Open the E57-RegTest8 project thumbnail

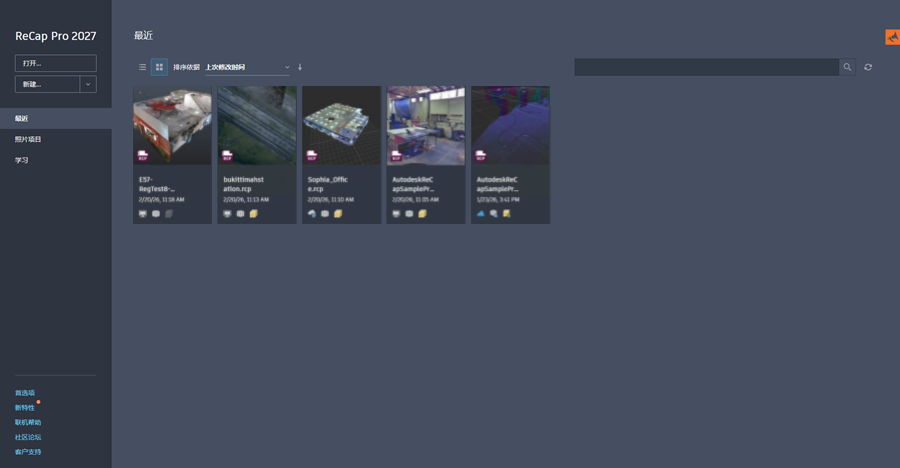click(172, 126)
